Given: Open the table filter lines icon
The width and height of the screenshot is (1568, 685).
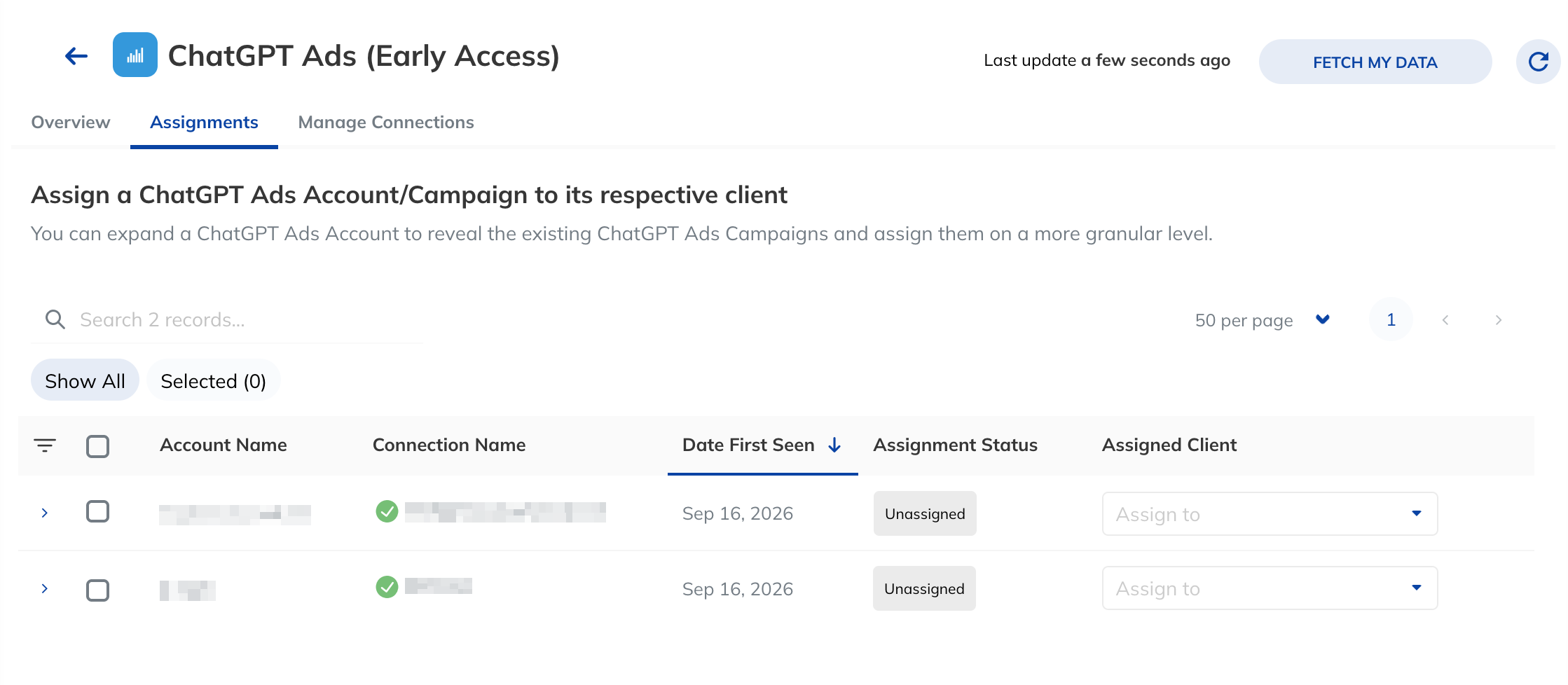Looking at the screenshot, I should point(45,445).
